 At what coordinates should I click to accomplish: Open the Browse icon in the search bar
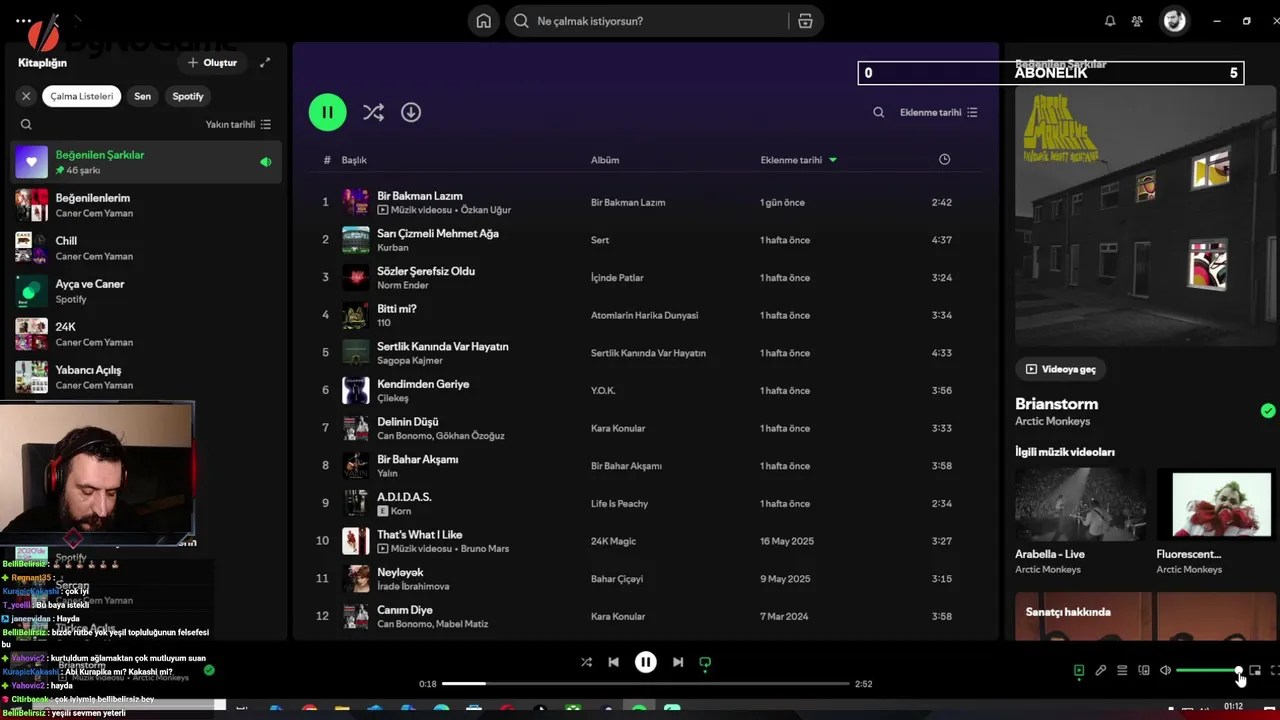[x=805, y=21]
